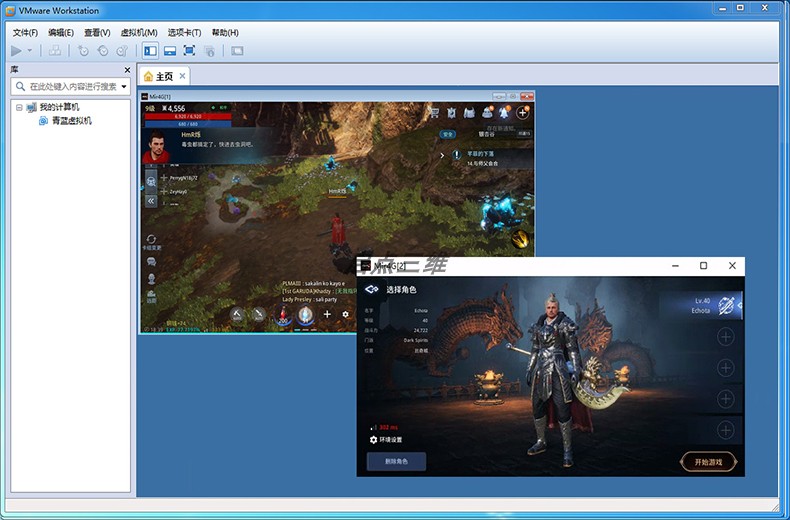
Task: Collapse the party list double-arrow in Mir4G[1]
Action: pos(151,201)
